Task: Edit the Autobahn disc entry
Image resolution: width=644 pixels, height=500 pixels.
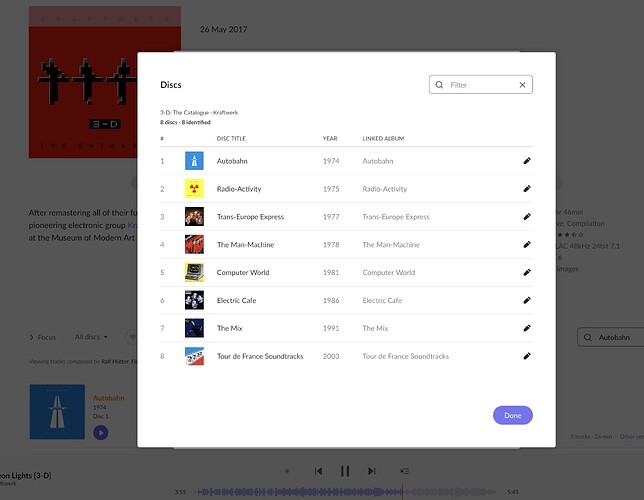Action: (x=527, y=161)
